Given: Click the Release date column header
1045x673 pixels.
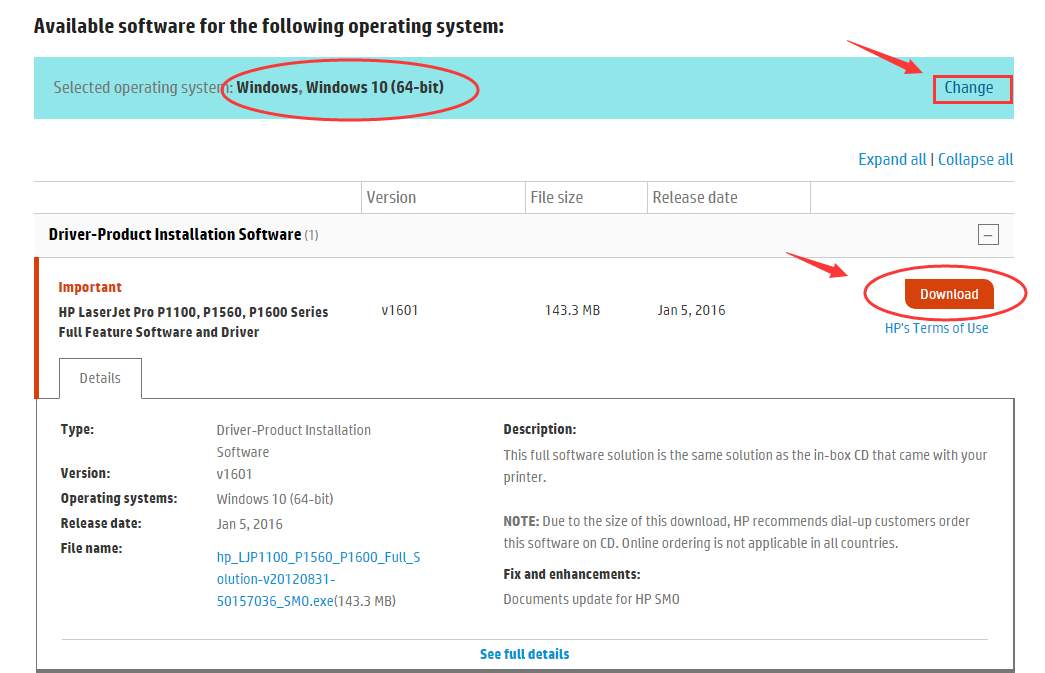Looking at the screenshot, I should point(694,198).
